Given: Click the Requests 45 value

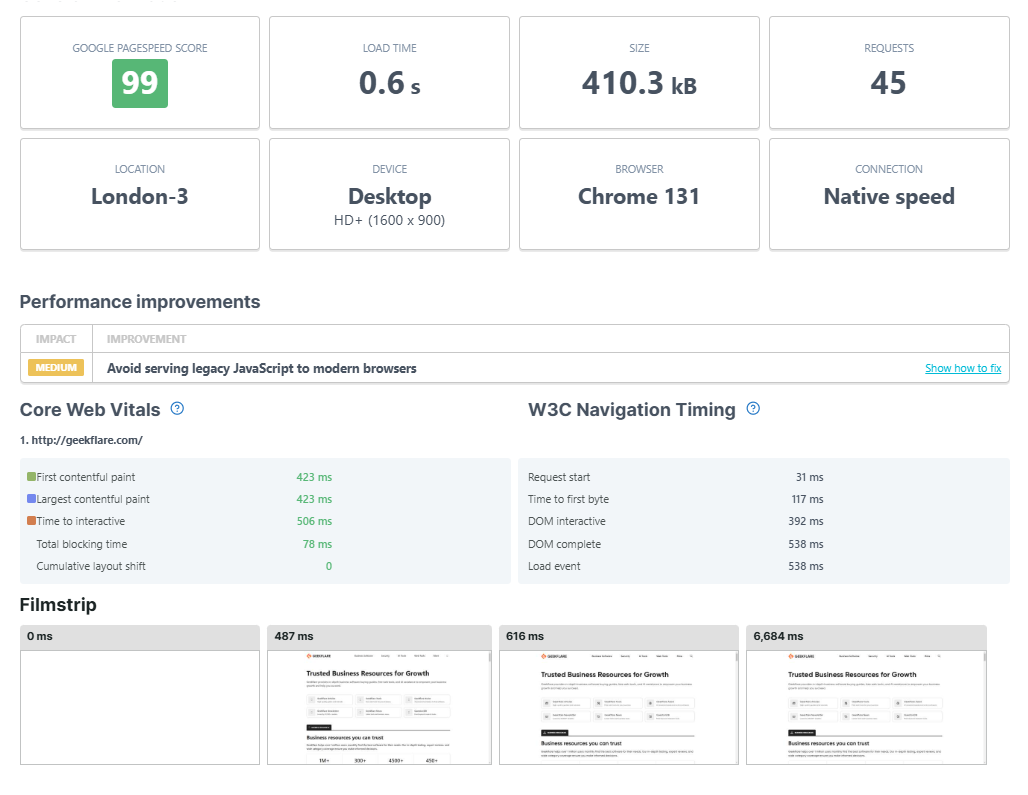Looking at the screenshot, I should tap(888, 83).
